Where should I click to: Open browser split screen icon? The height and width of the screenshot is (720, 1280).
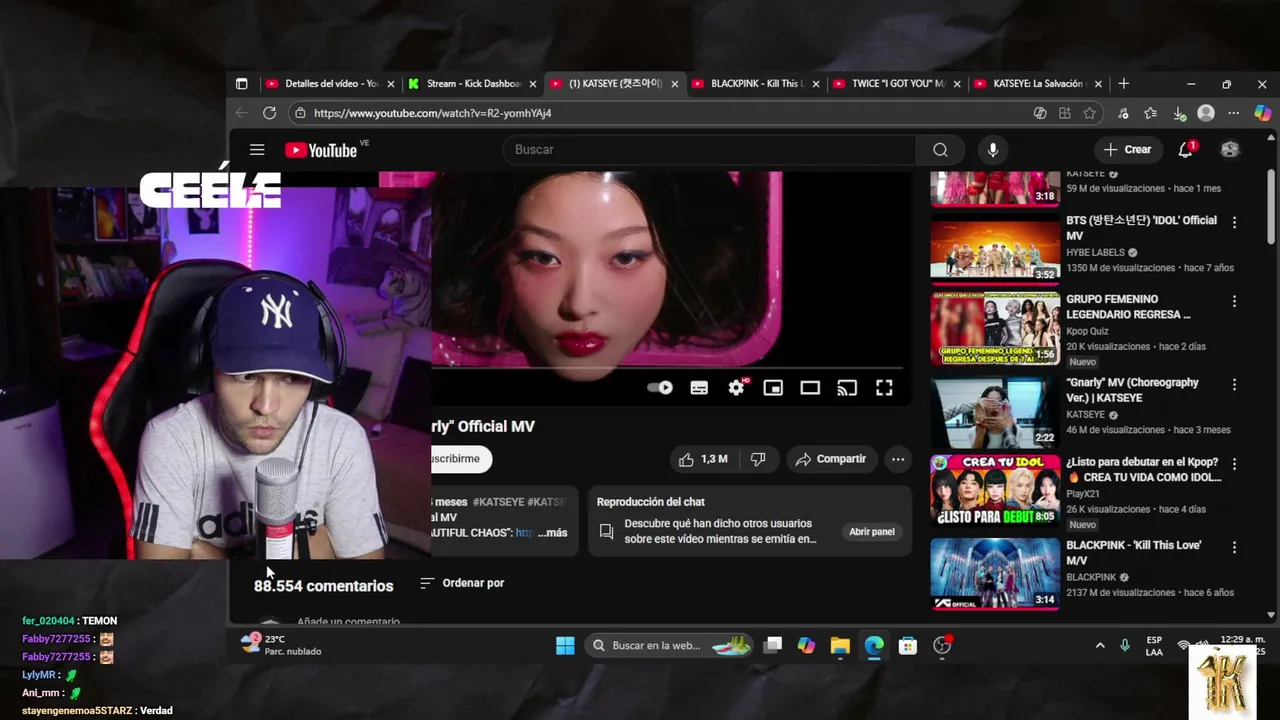1064,113
